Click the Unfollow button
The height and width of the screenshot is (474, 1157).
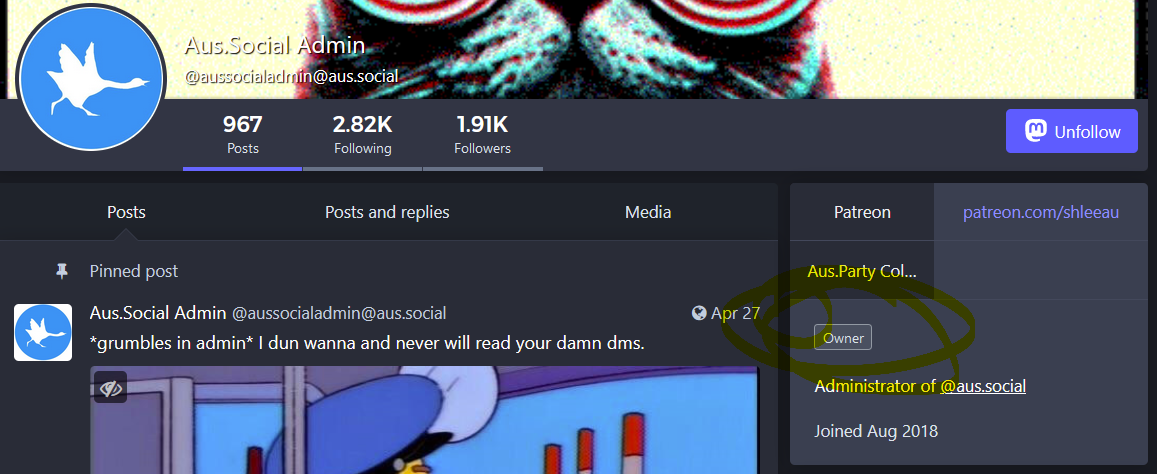click(1071, 131)
